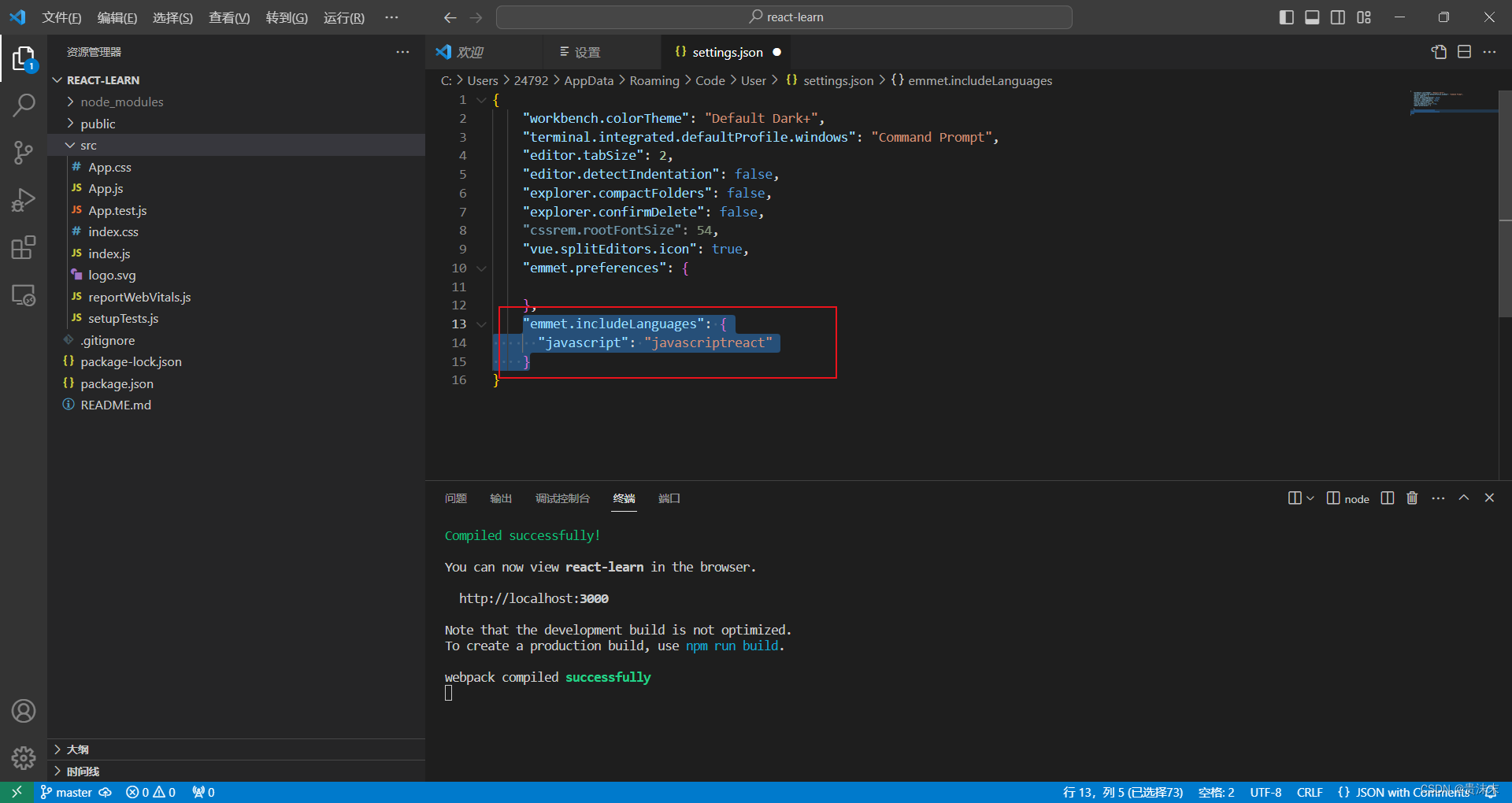Change line endings via CRLF status item
The image size is (1512, 803).
click(1310, 792)
